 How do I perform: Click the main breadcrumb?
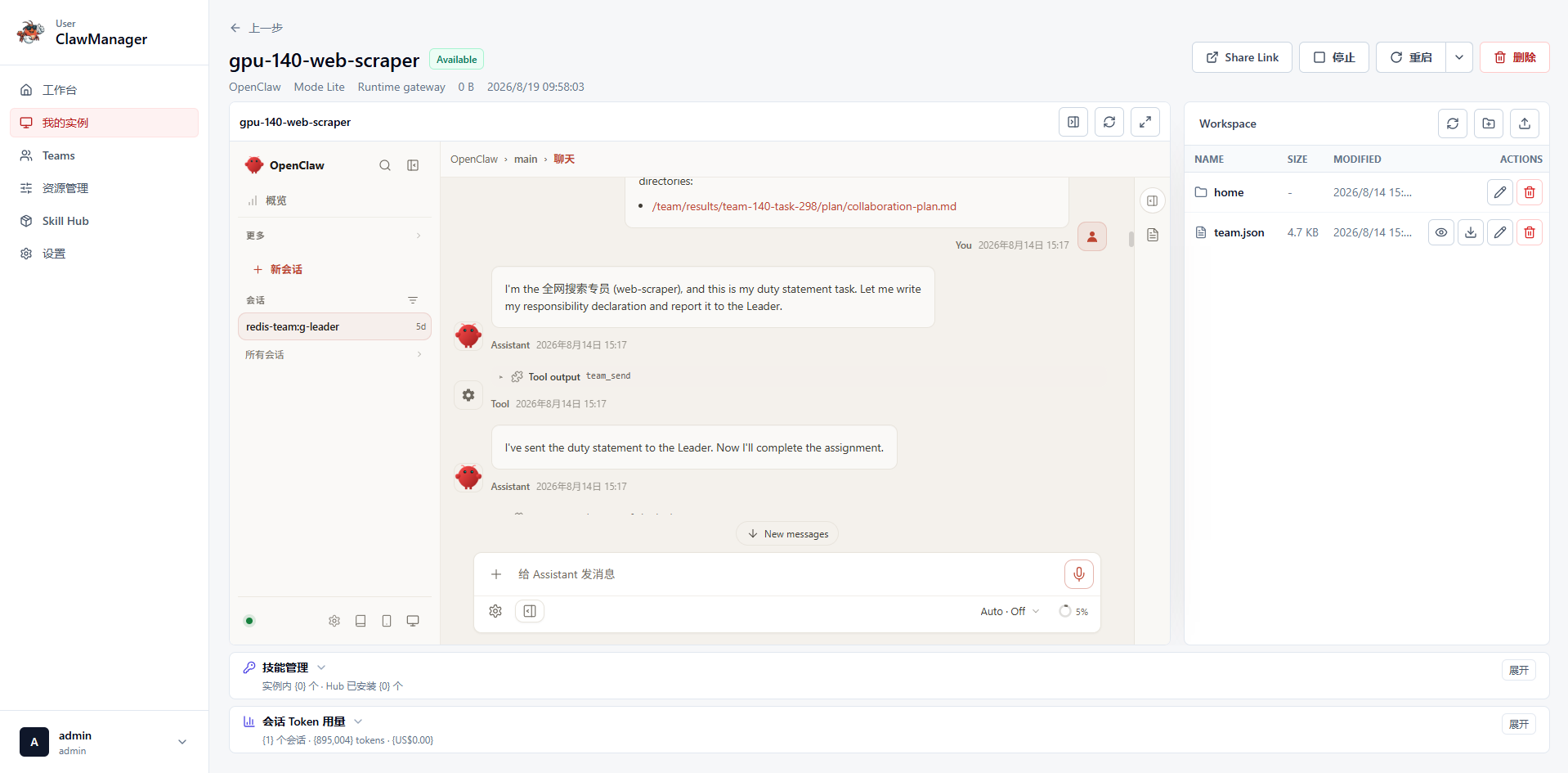tap(526, 160)
